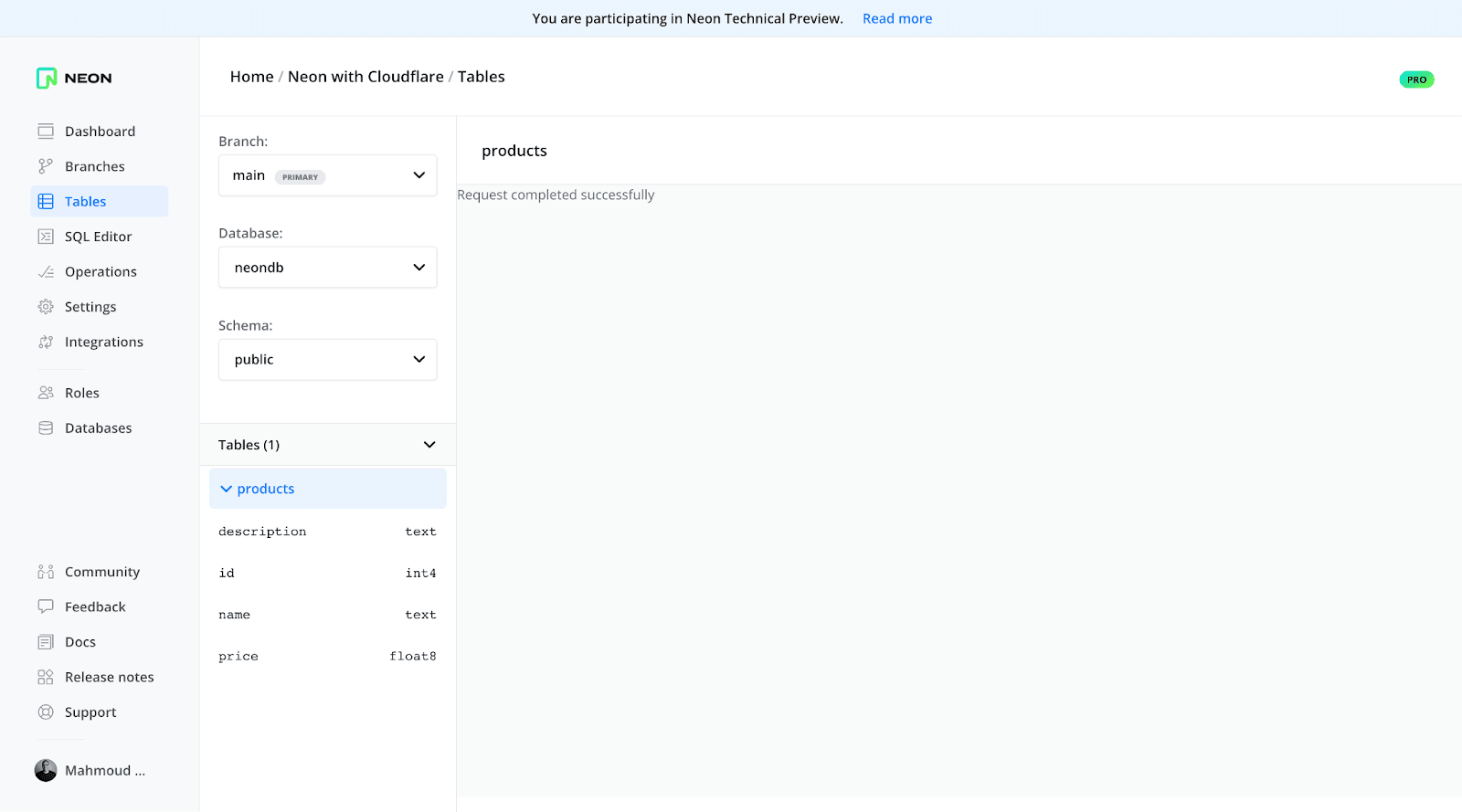This screenshot has width=1462, height=812.
Task: Click the name column row
Action: pyautogui.click(x=327, y=615)
